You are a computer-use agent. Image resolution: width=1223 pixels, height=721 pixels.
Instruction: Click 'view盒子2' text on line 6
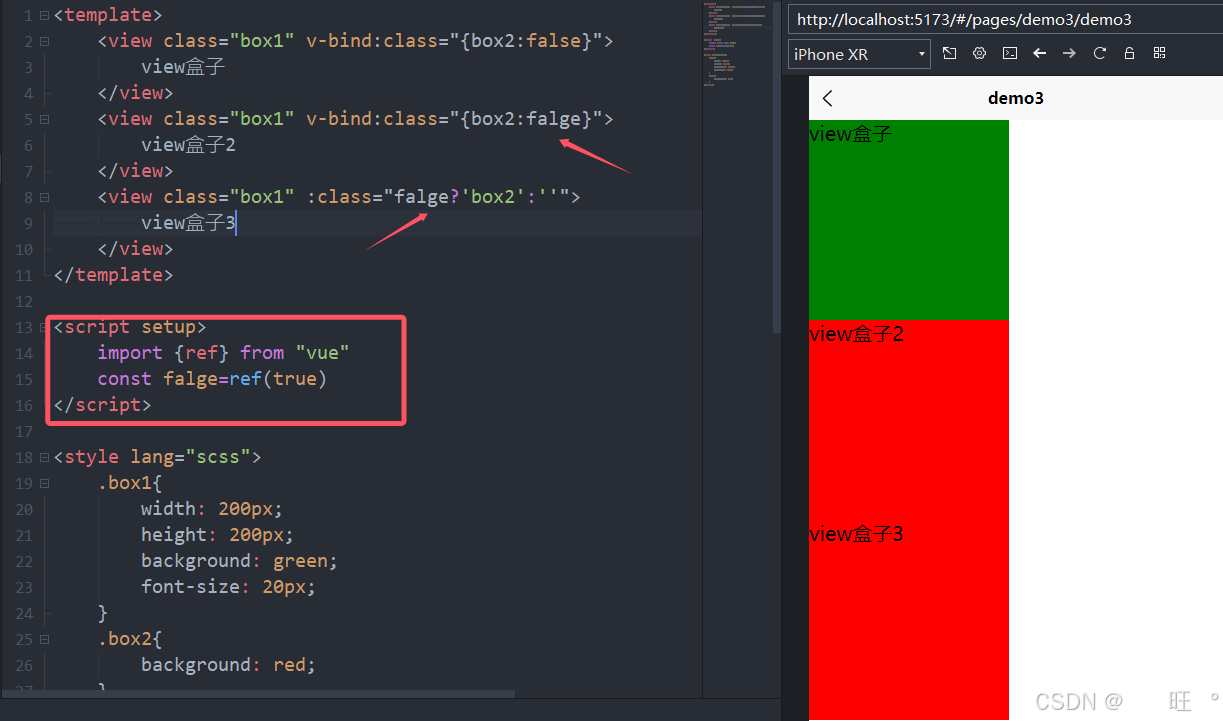tap(188, 145)
